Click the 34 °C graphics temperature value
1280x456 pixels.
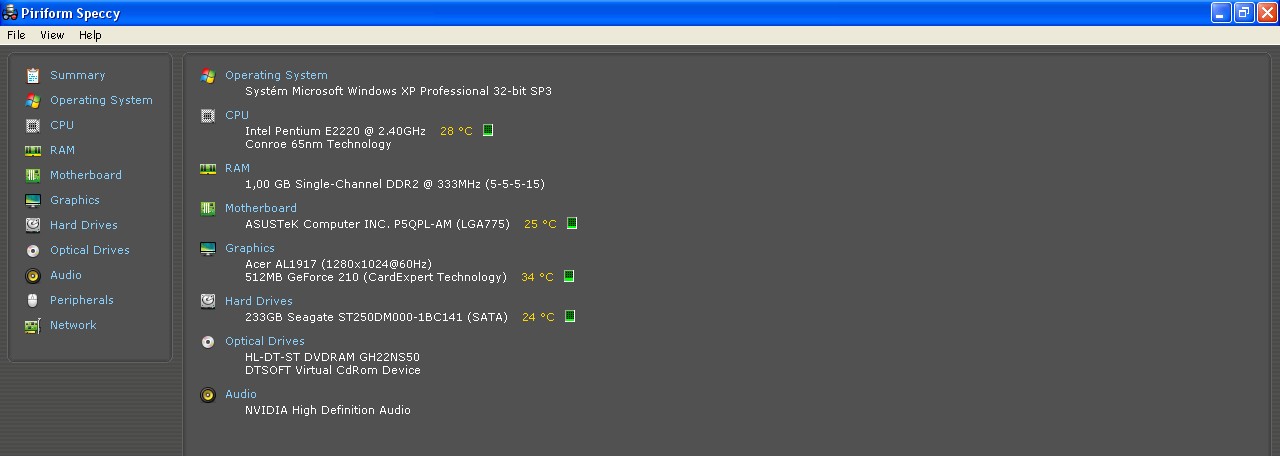pyautogui.click(x=537, y=277)
